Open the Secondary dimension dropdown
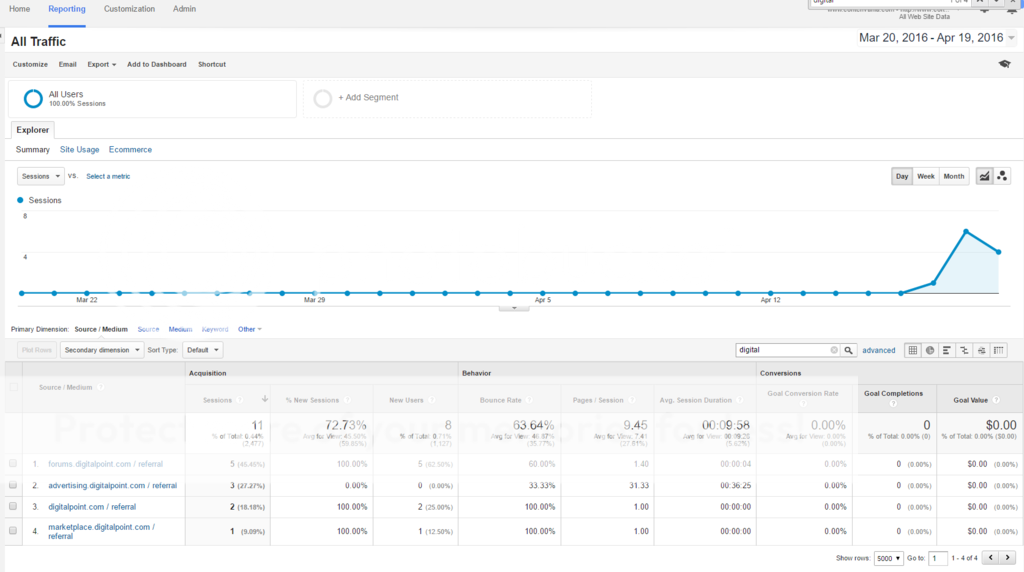Viewport: 1024px width, 572px height. tap(101, 350)
